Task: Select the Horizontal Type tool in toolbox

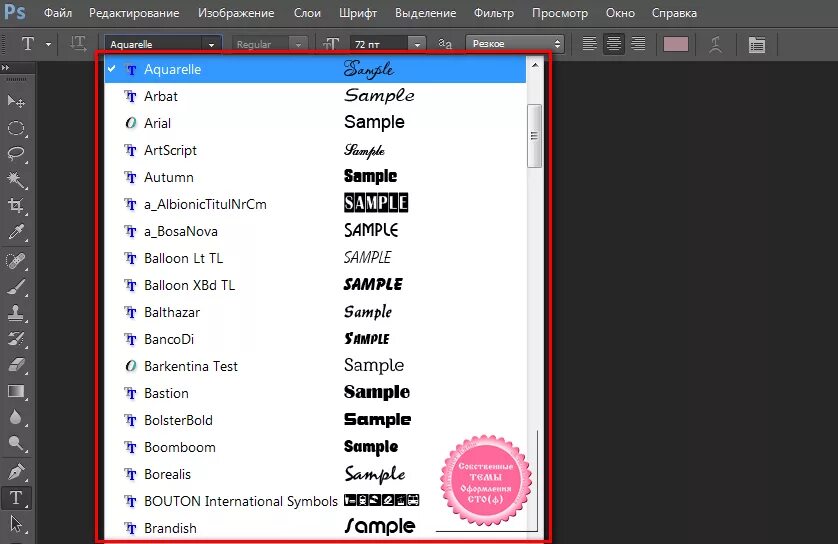Action: coord(16,498)
